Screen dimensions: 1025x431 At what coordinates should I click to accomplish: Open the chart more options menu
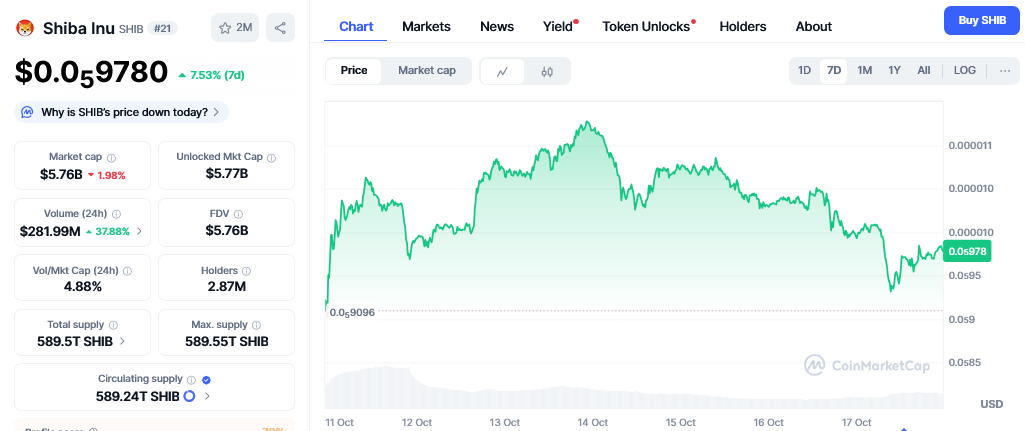[x=1004, y=70]
